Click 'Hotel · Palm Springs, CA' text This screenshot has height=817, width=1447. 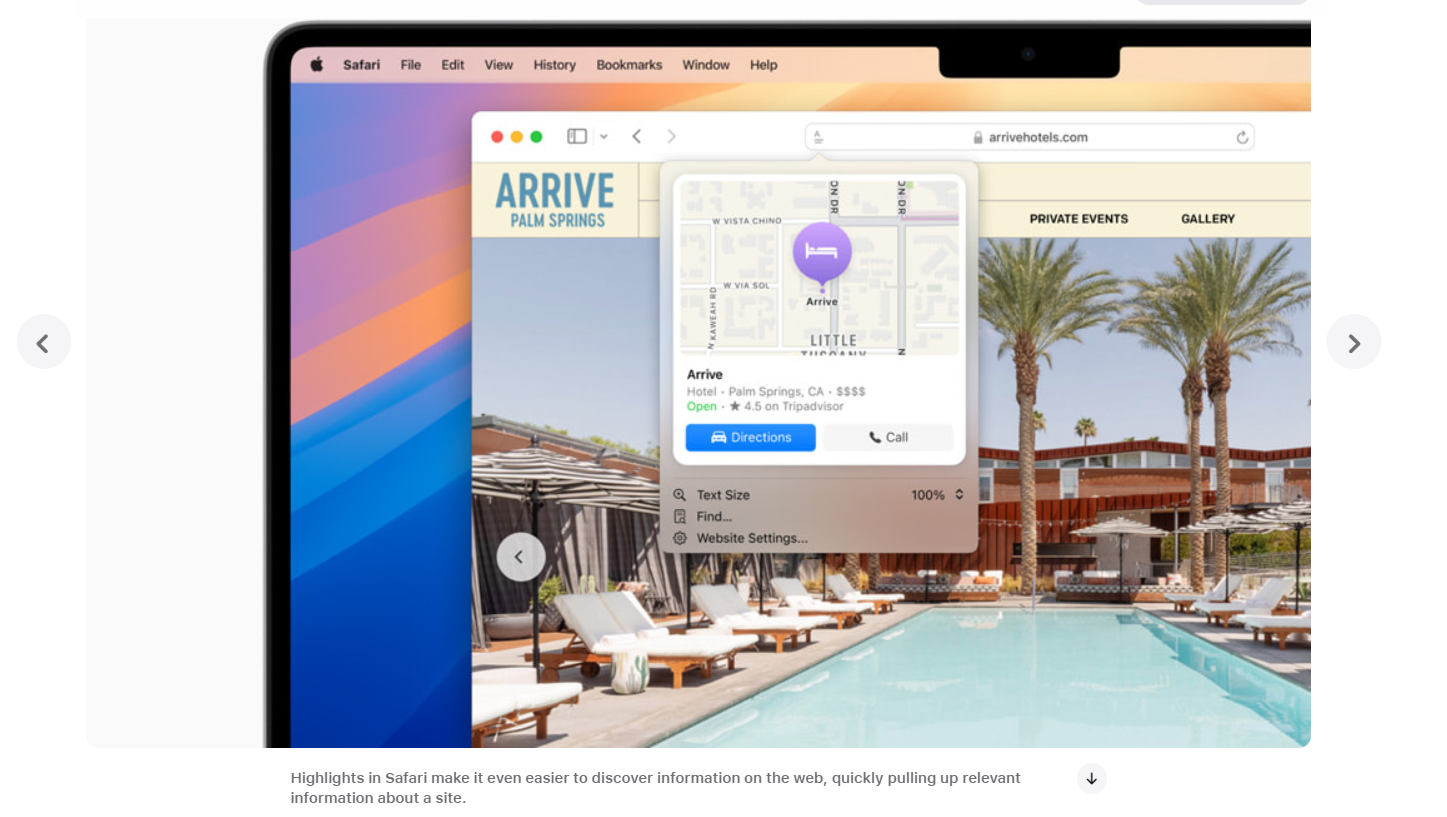pyautogui.click(x=756, y=392)
